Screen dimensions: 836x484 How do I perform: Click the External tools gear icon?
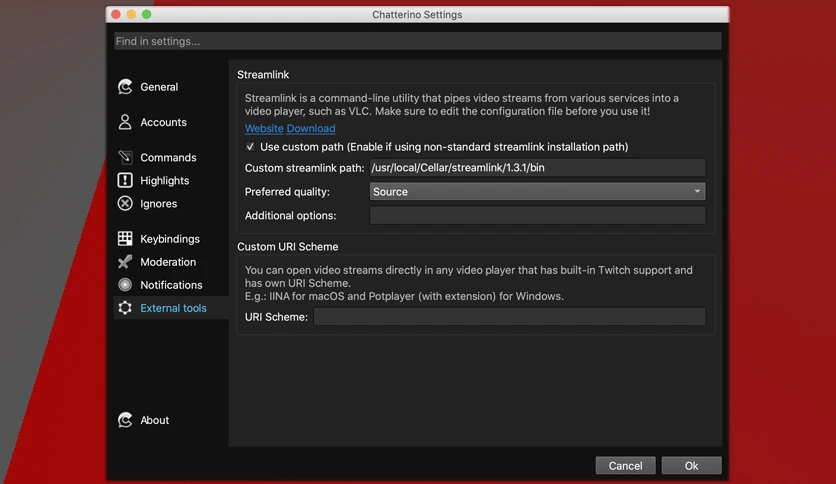[x=125, y=308]
